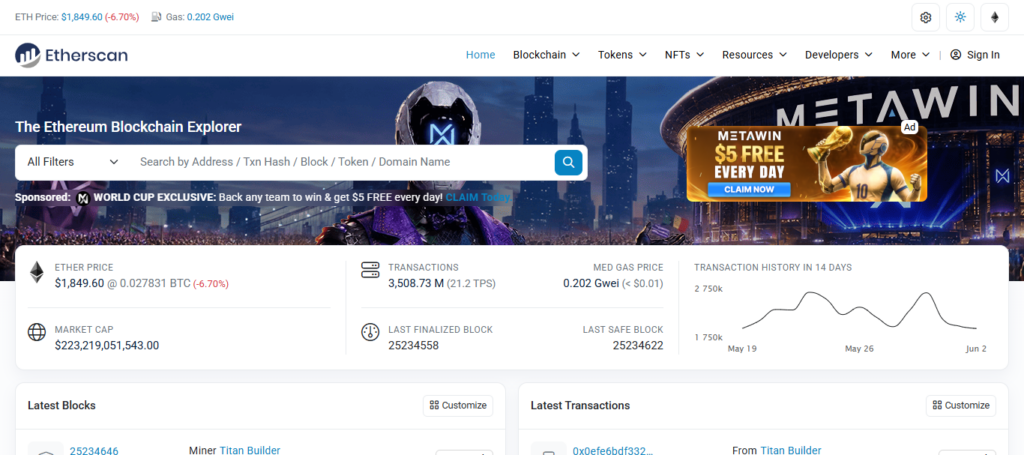The image size is (1024, 455).
Task: Click Med Gas Price 0.202 Gwei value
Action: 590,283
